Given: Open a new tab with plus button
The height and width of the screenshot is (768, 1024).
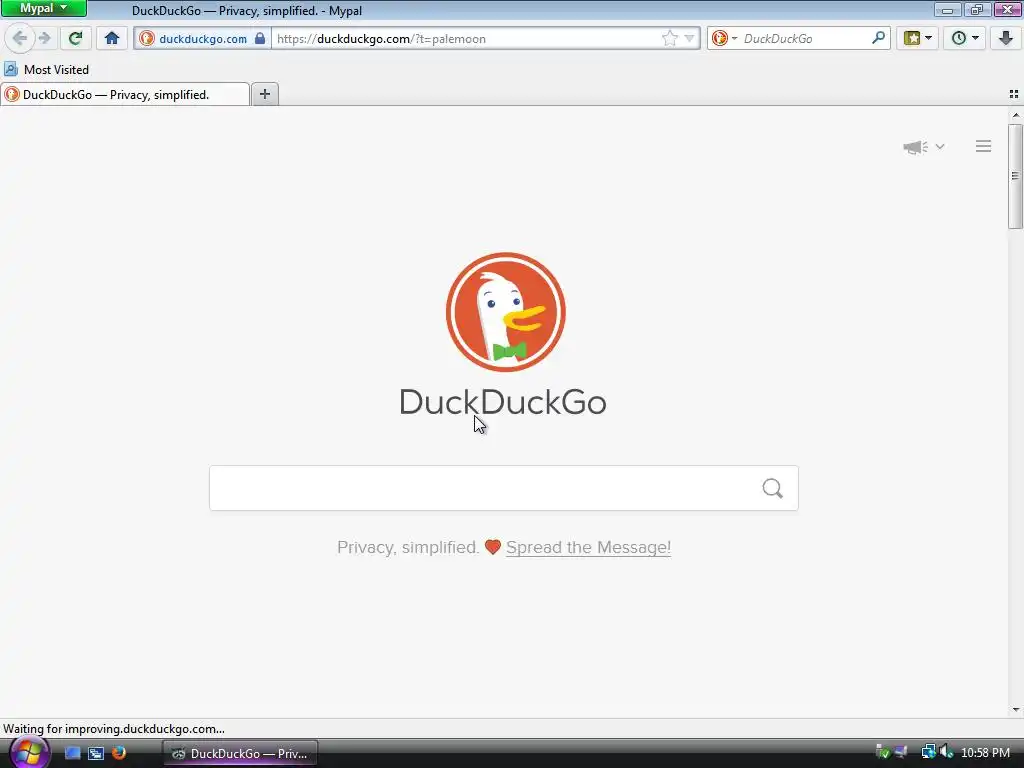Looking at the screenshot, I should [x=264, y=94].
